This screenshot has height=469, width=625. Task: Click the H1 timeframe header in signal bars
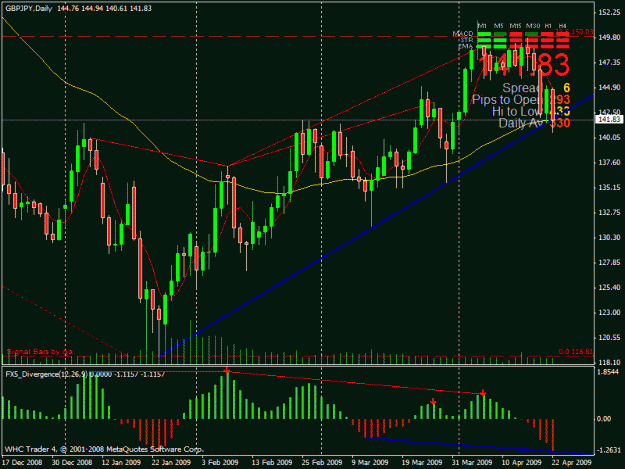point(548,26)
